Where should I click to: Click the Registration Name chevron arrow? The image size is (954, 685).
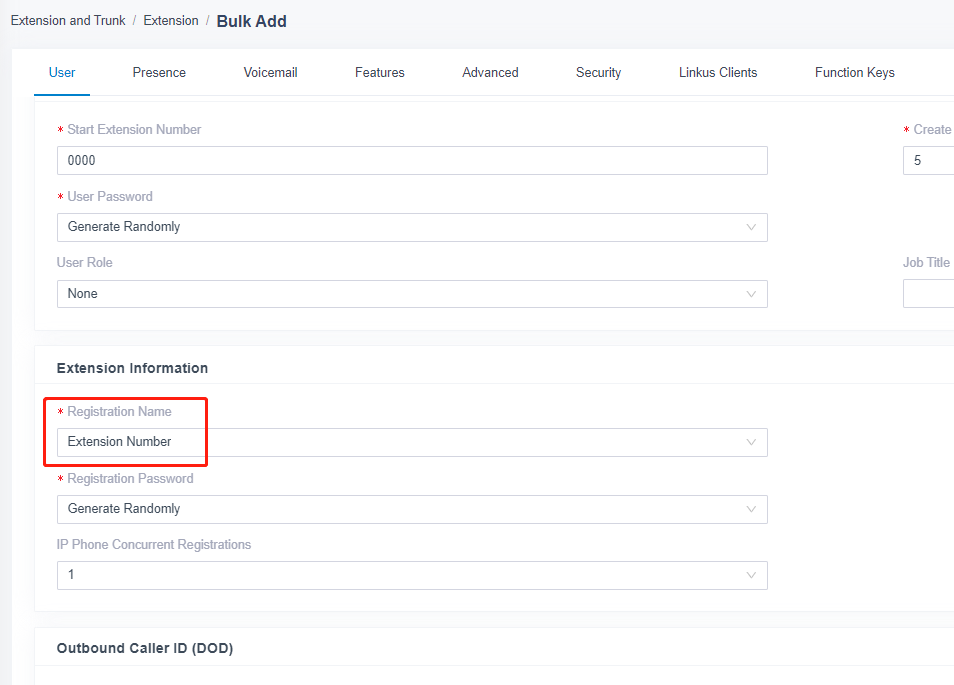(751, 442)
